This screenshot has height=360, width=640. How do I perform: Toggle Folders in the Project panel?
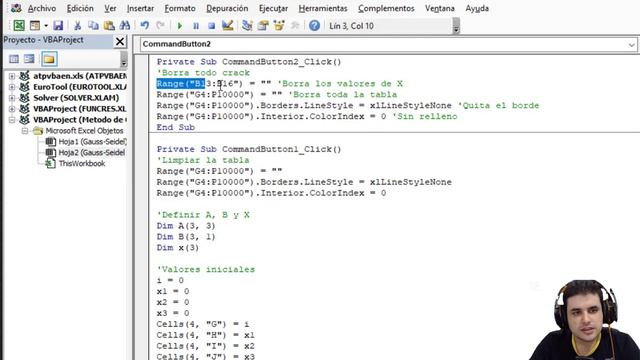[x=49, y=59]
